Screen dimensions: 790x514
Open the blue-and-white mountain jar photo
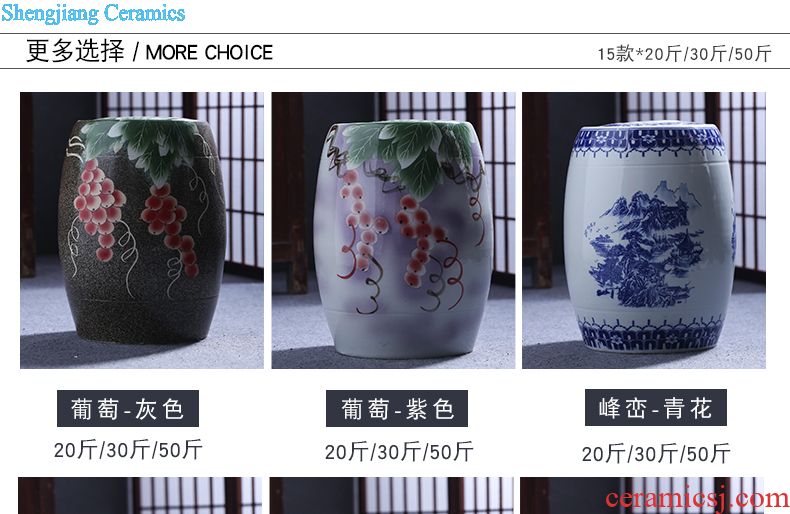coord(644,230)
